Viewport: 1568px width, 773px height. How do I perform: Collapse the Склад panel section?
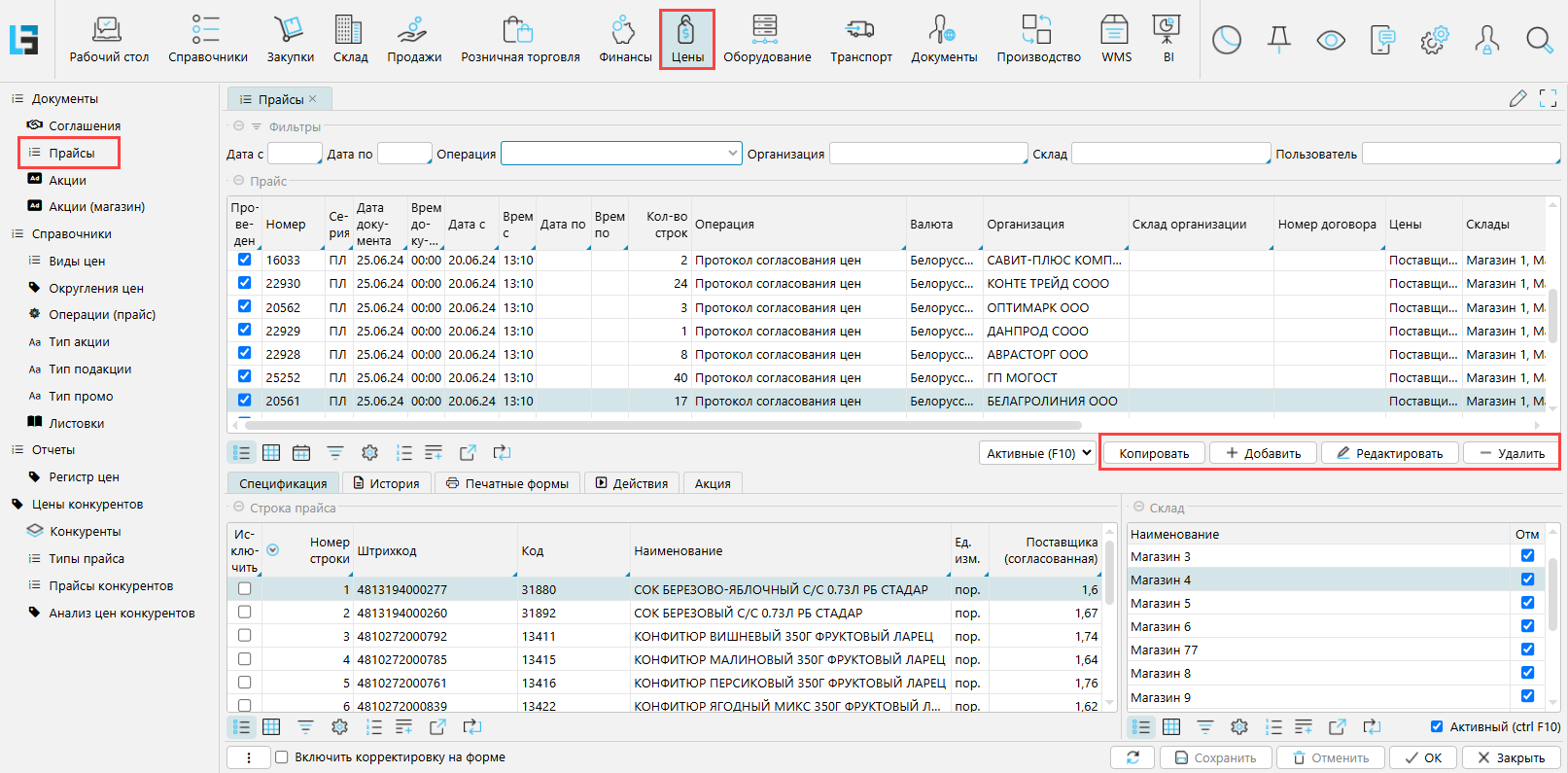click(x=1138, y=508)
